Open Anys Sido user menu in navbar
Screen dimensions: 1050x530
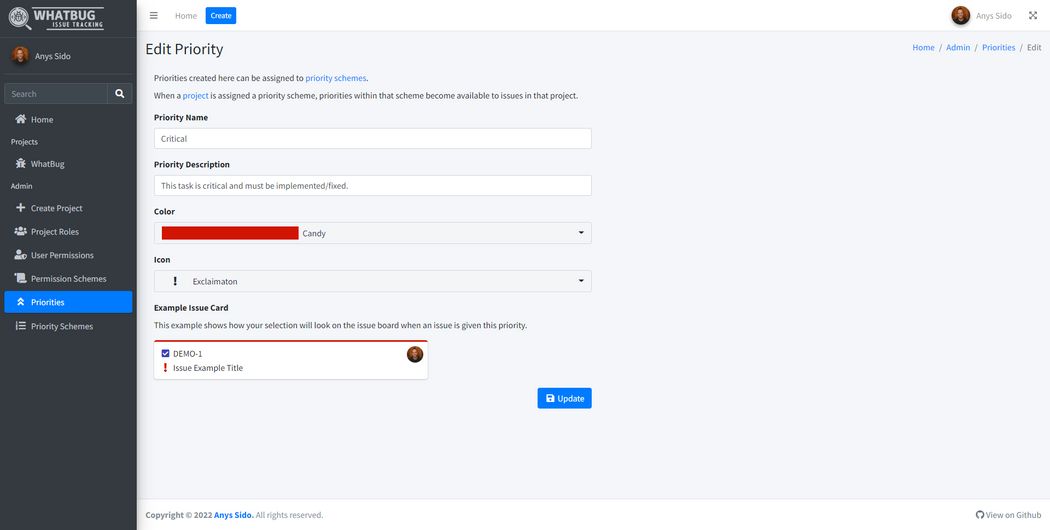tap(982, 16)
